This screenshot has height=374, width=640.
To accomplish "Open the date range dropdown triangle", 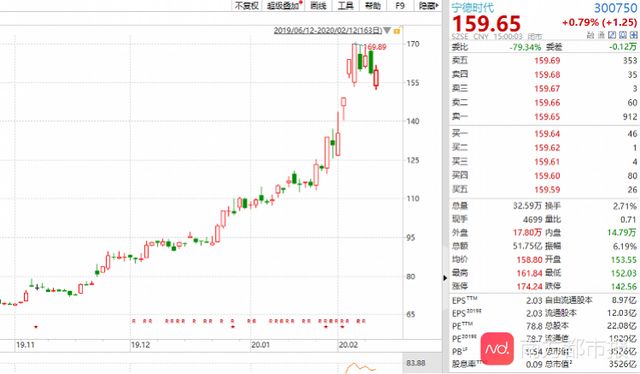I will (x=387, y=31).
